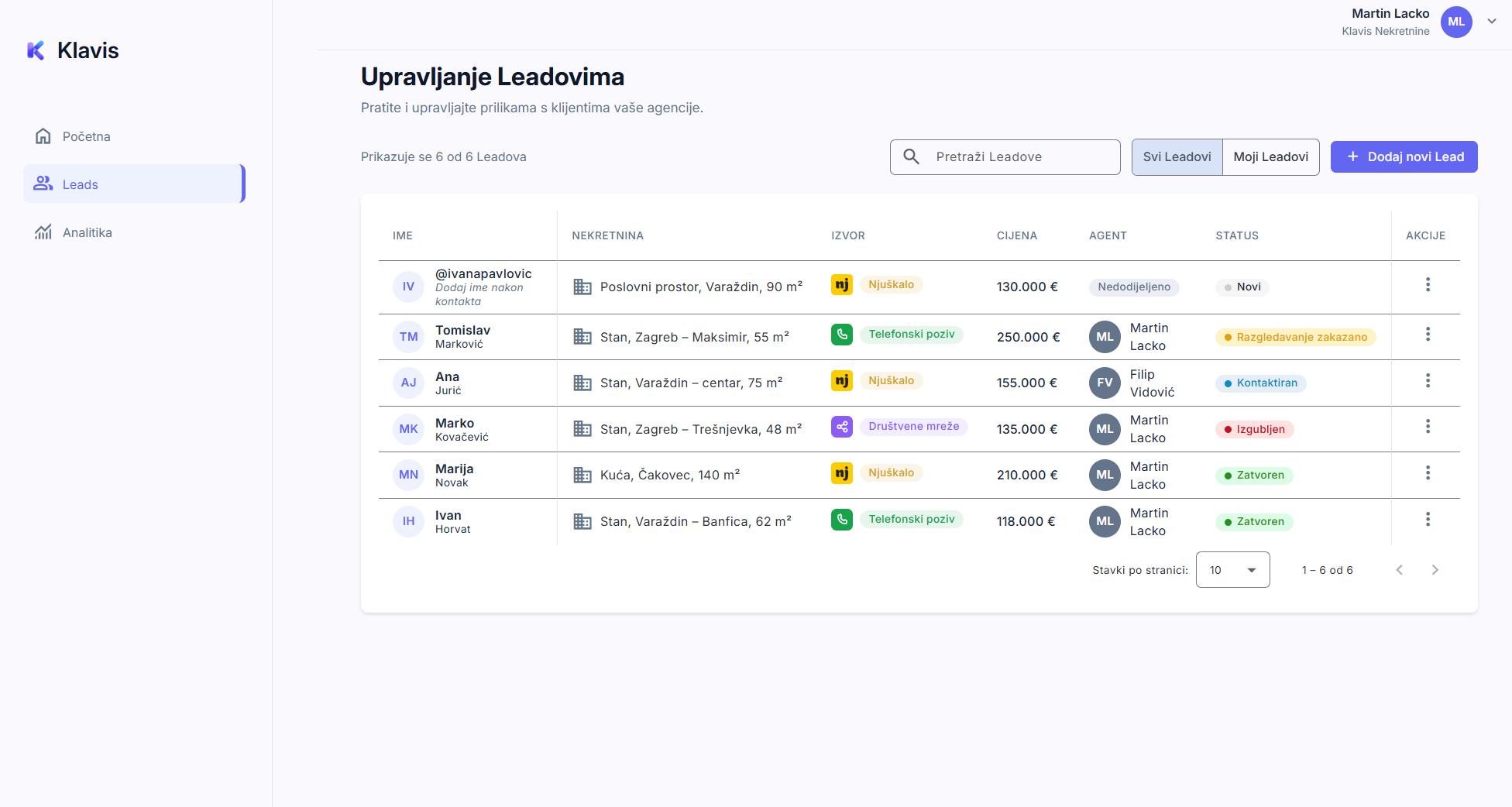1512x807 pixels.
Task: Click the IME column header
Action: 403,235
